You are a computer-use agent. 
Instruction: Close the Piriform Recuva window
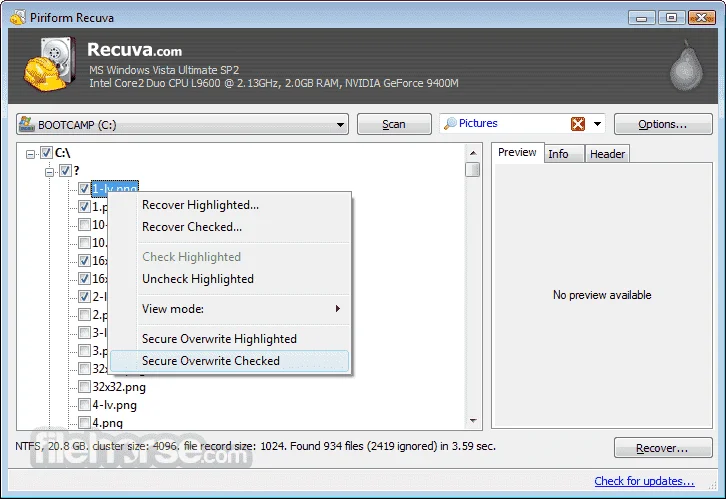pos(701,18)
